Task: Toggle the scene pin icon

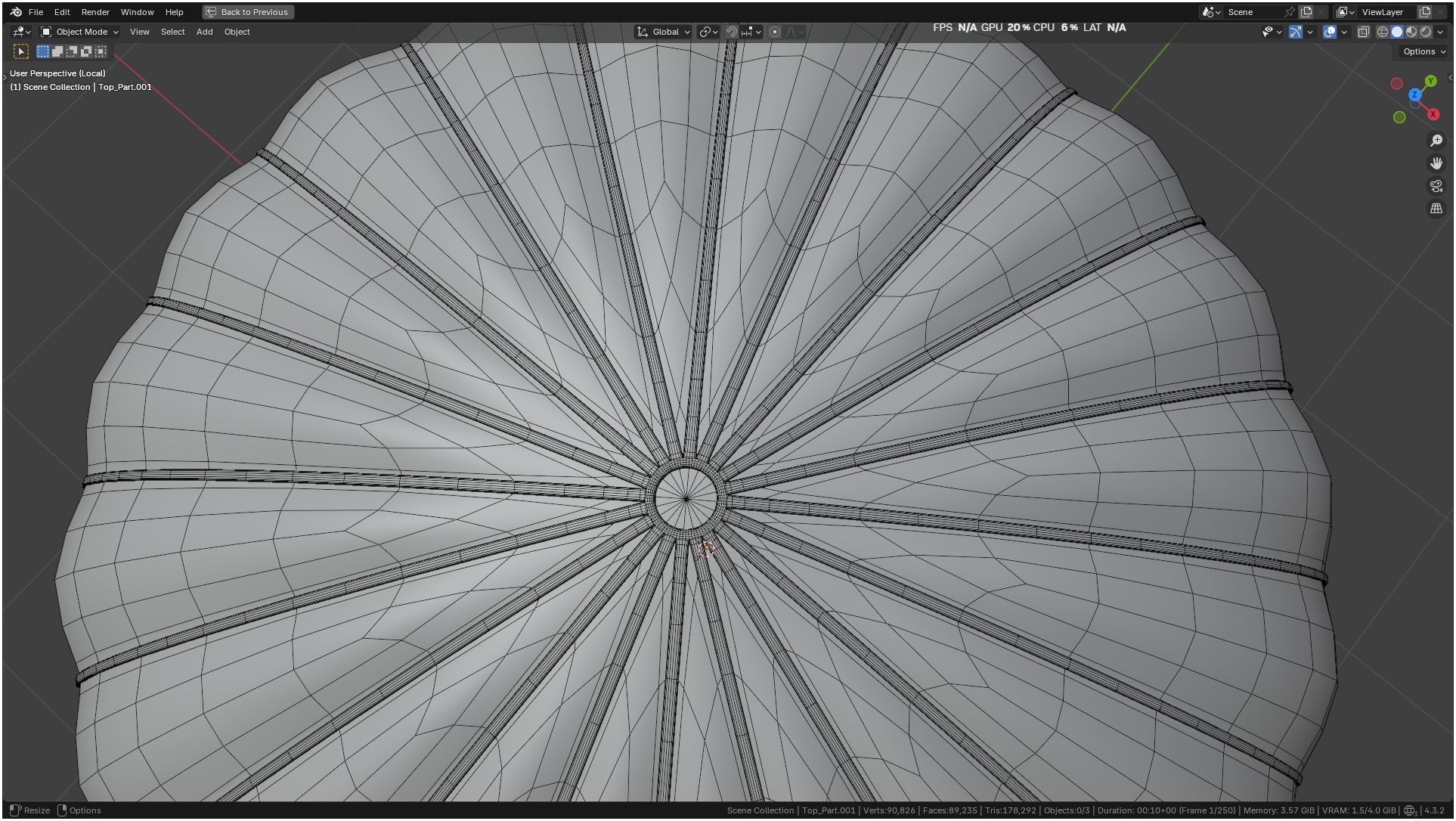Action: pyautogui.click(x=1290, y=12)
